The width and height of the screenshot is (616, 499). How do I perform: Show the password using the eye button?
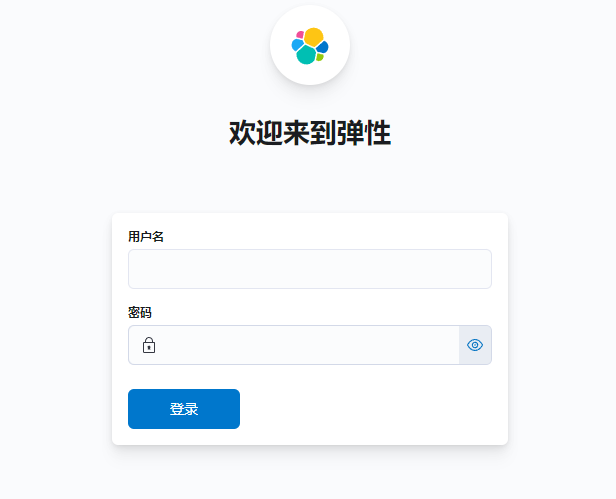(x=475, y=345)
